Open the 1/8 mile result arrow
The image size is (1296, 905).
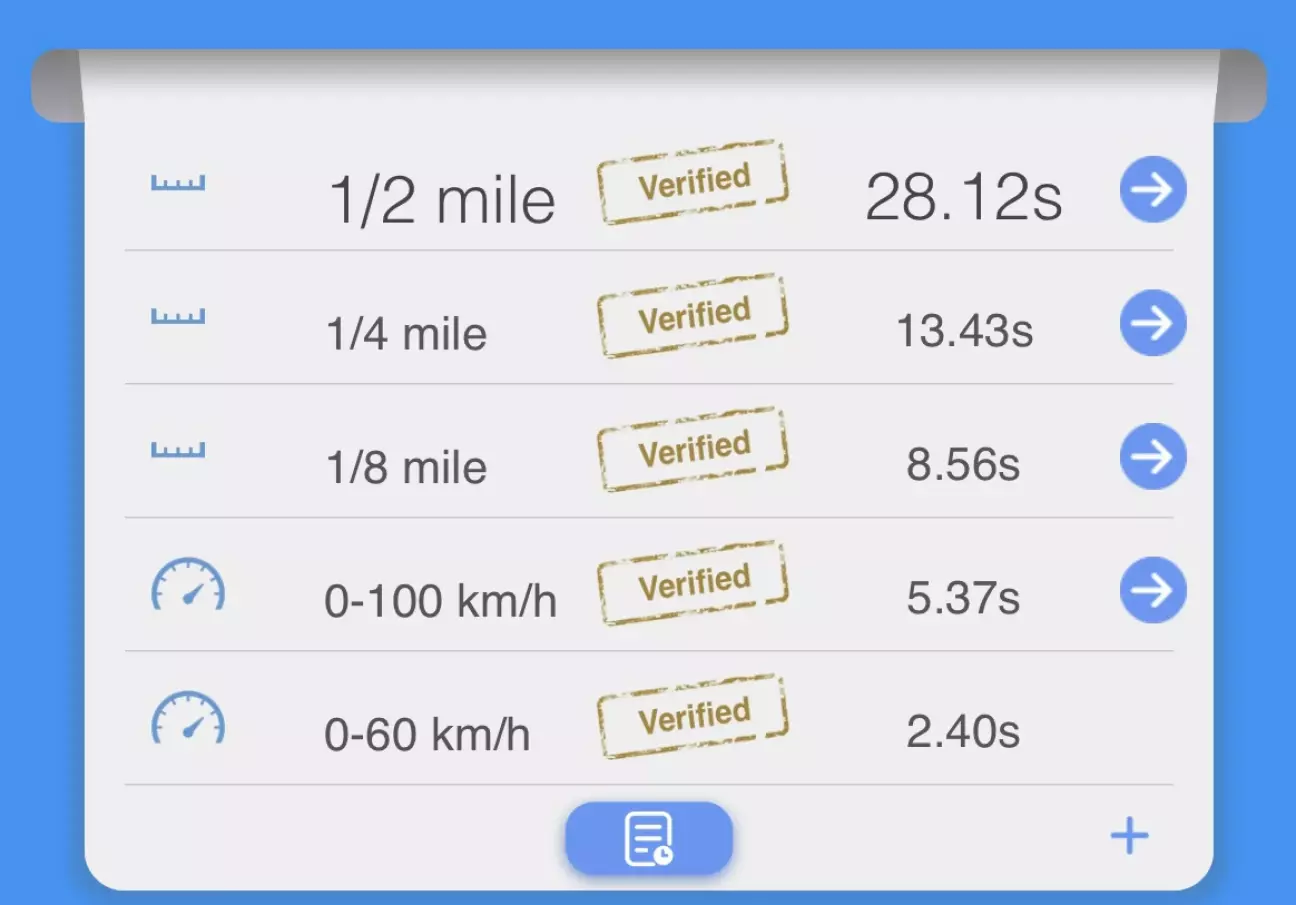[1152, 457]
